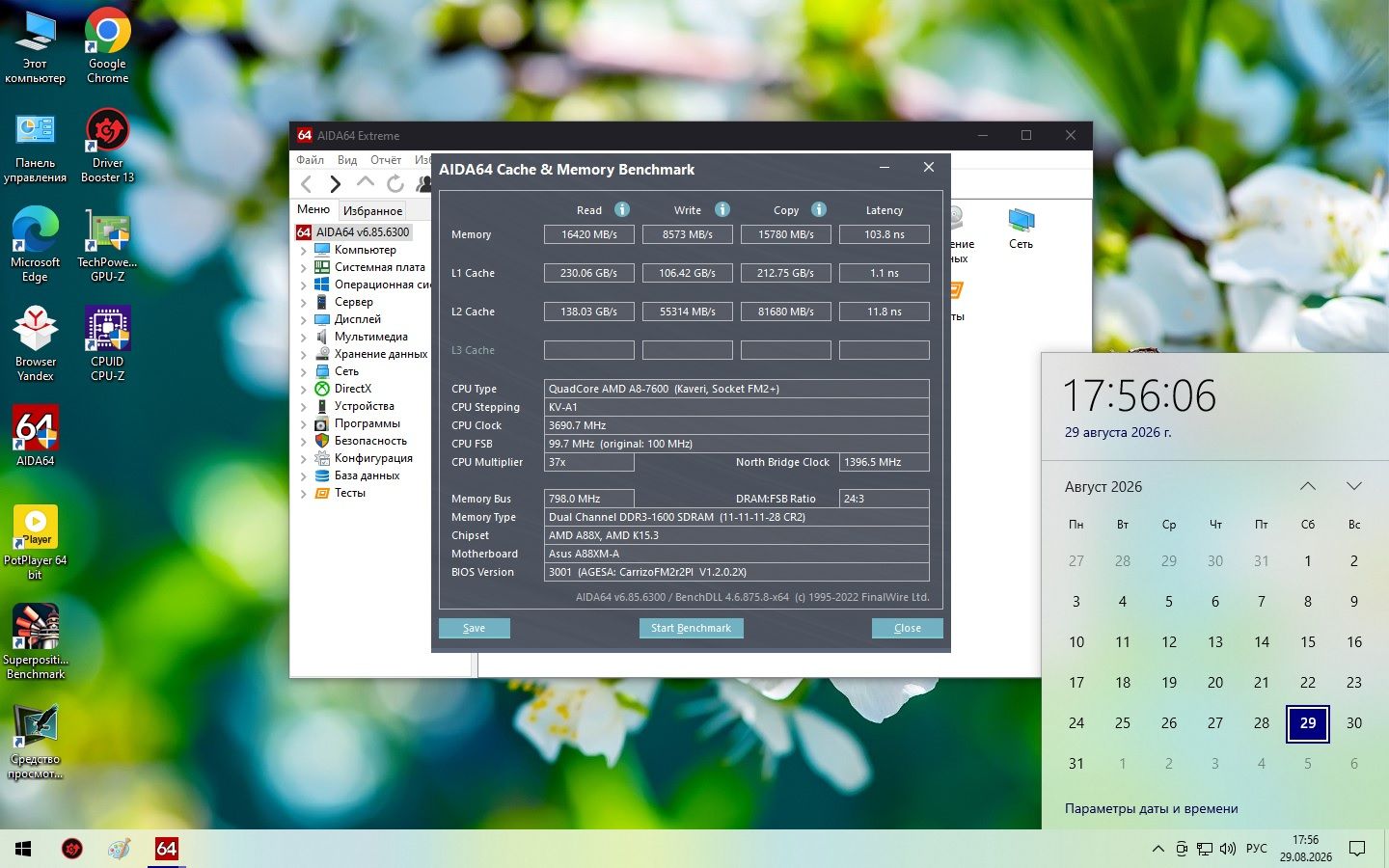Expand the Тесты tree node
Image resolution: width=1389 pixels, height=868 pixels.
tap(304, 493)
